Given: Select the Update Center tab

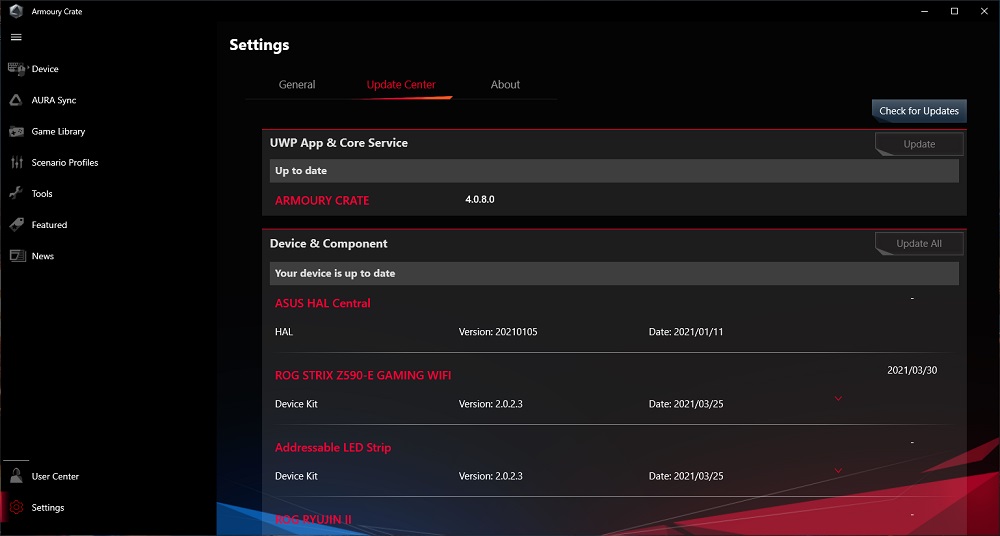Looking at the screenshot, I should coord(401,84).
